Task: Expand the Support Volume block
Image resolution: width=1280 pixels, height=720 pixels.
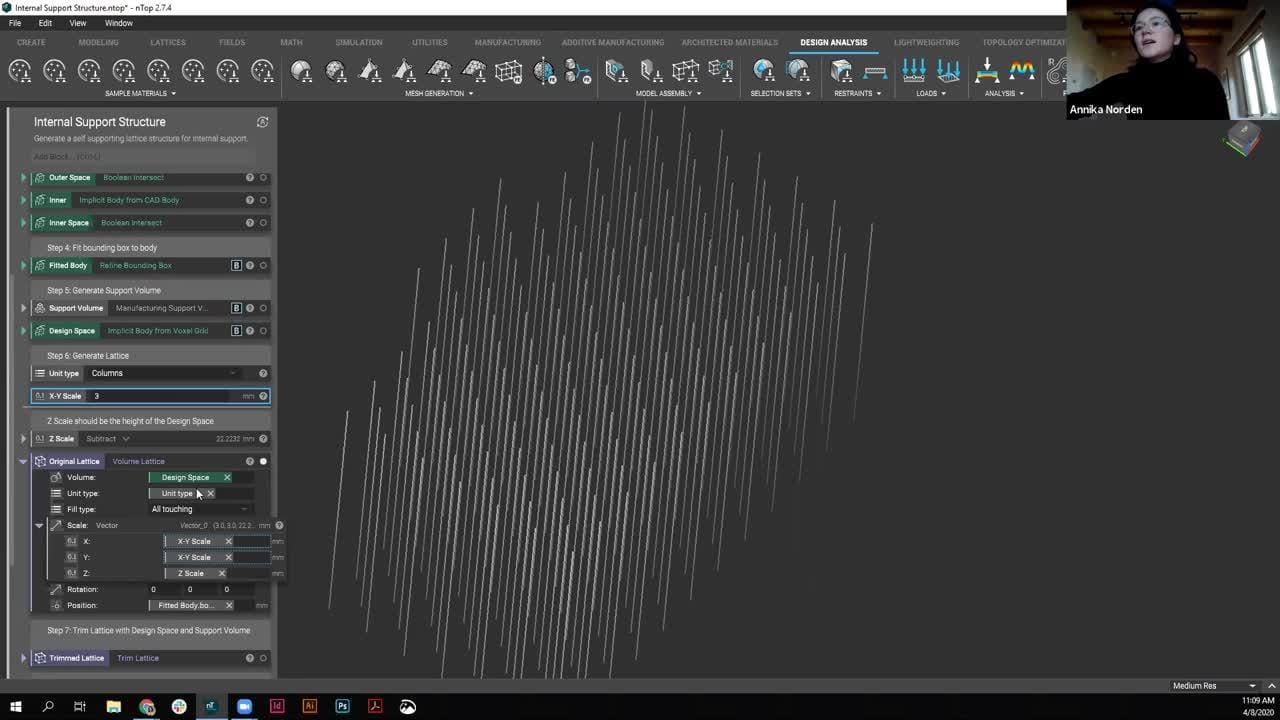Action: point(23,308)
